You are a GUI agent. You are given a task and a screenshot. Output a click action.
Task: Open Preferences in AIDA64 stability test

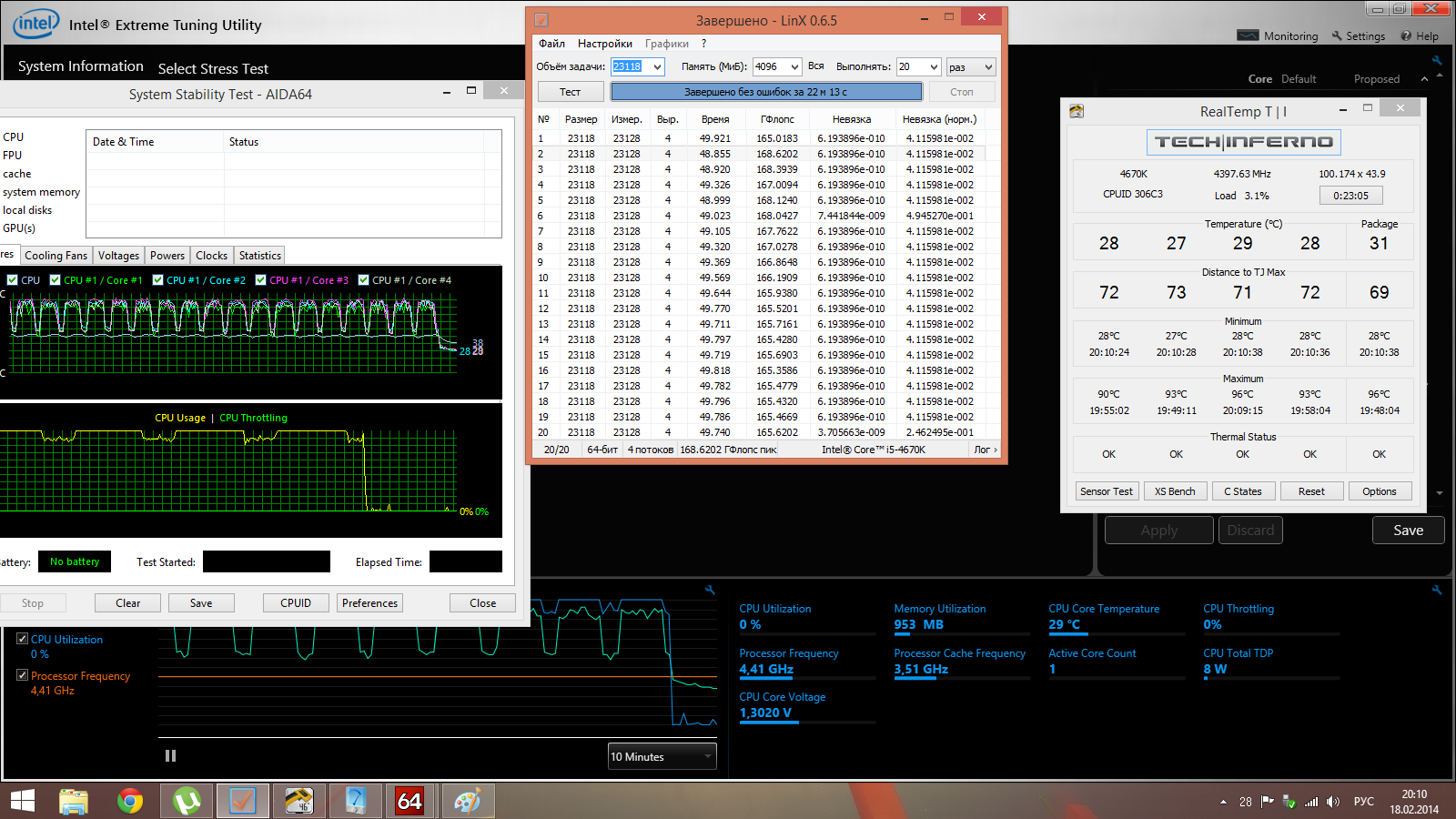click(370, 603)
